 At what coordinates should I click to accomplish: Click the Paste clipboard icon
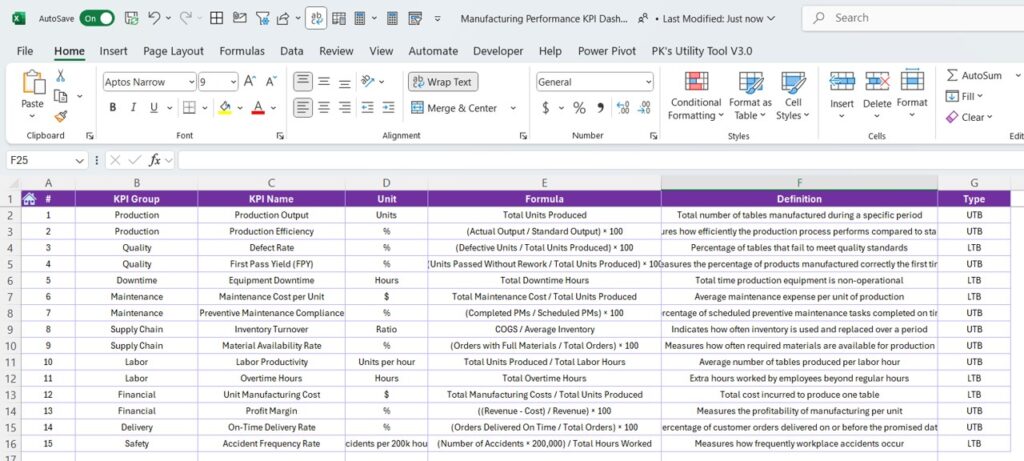point(33,83)
